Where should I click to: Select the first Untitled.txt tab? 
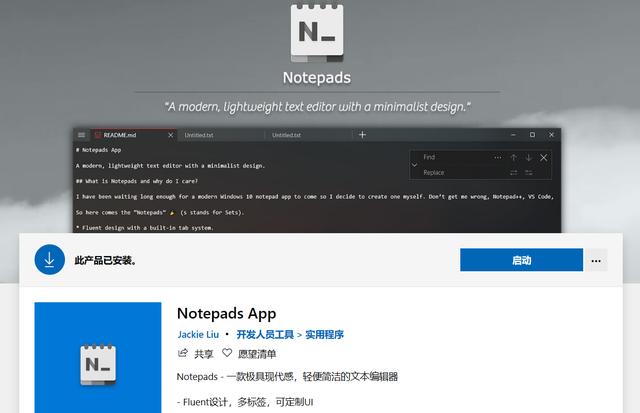tap(220, 135)
